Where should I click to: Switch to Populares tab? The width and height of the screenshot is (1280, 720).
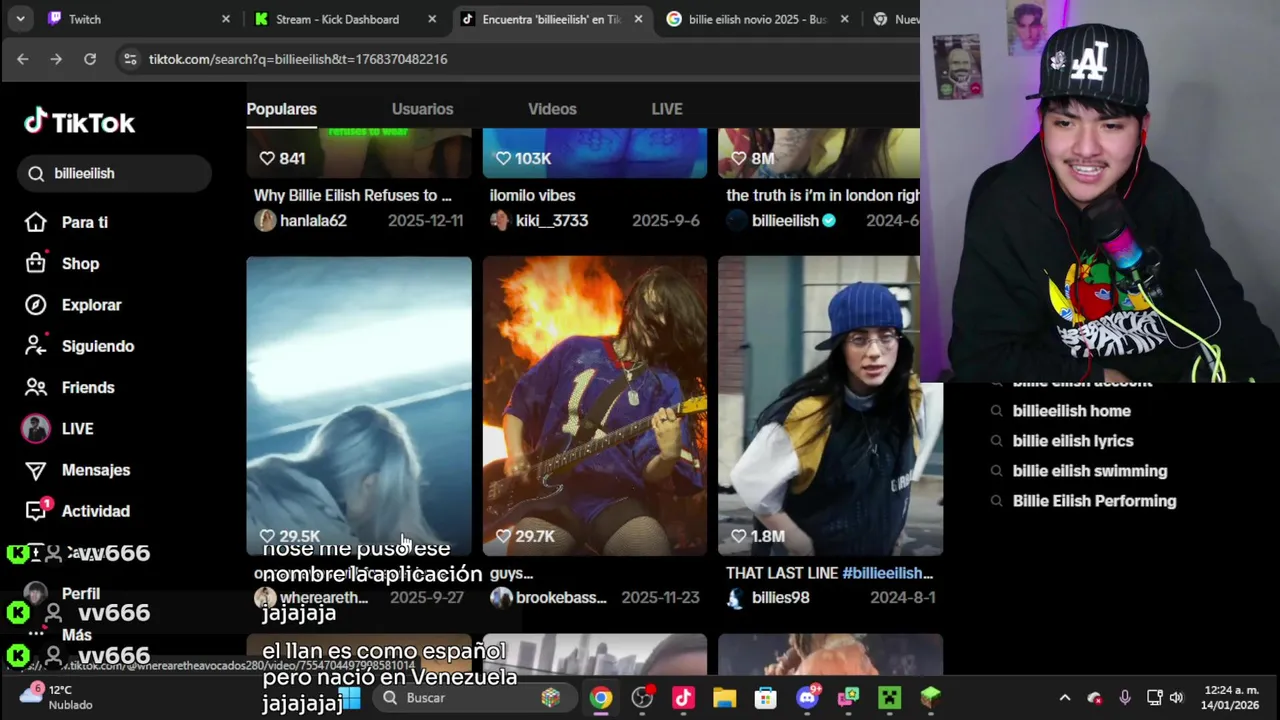click(282, 109)
